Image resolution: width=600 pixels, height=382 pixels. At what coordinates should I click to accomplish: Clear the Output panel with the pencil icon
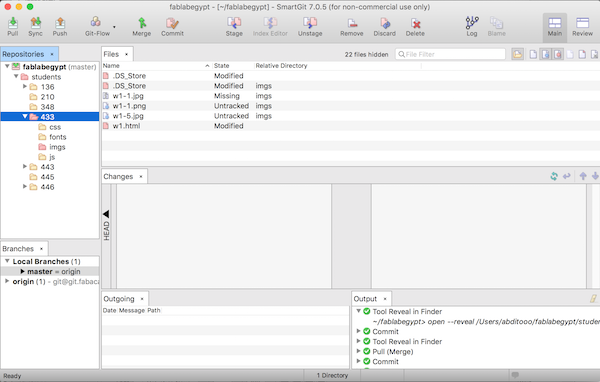[593, 299]
